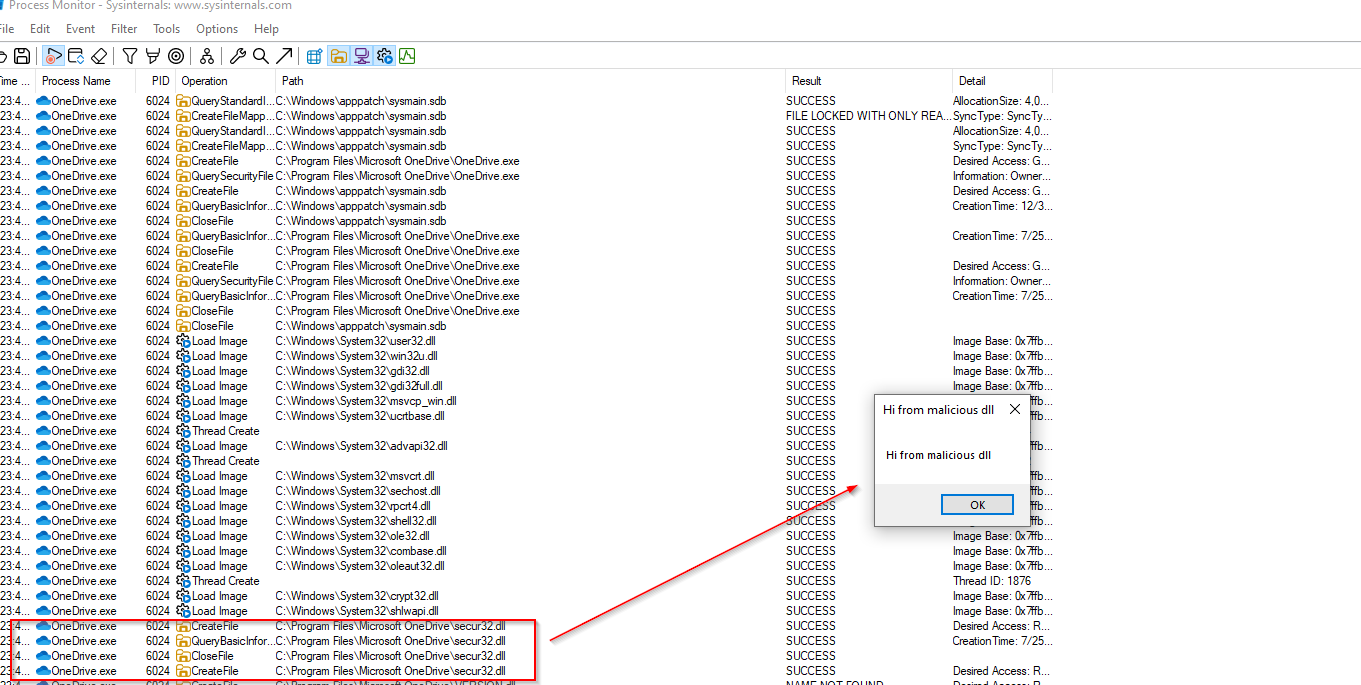Open the Filter menu
Image resolution: width=1361 pixels, height=685 pixels.
[124, 29]
